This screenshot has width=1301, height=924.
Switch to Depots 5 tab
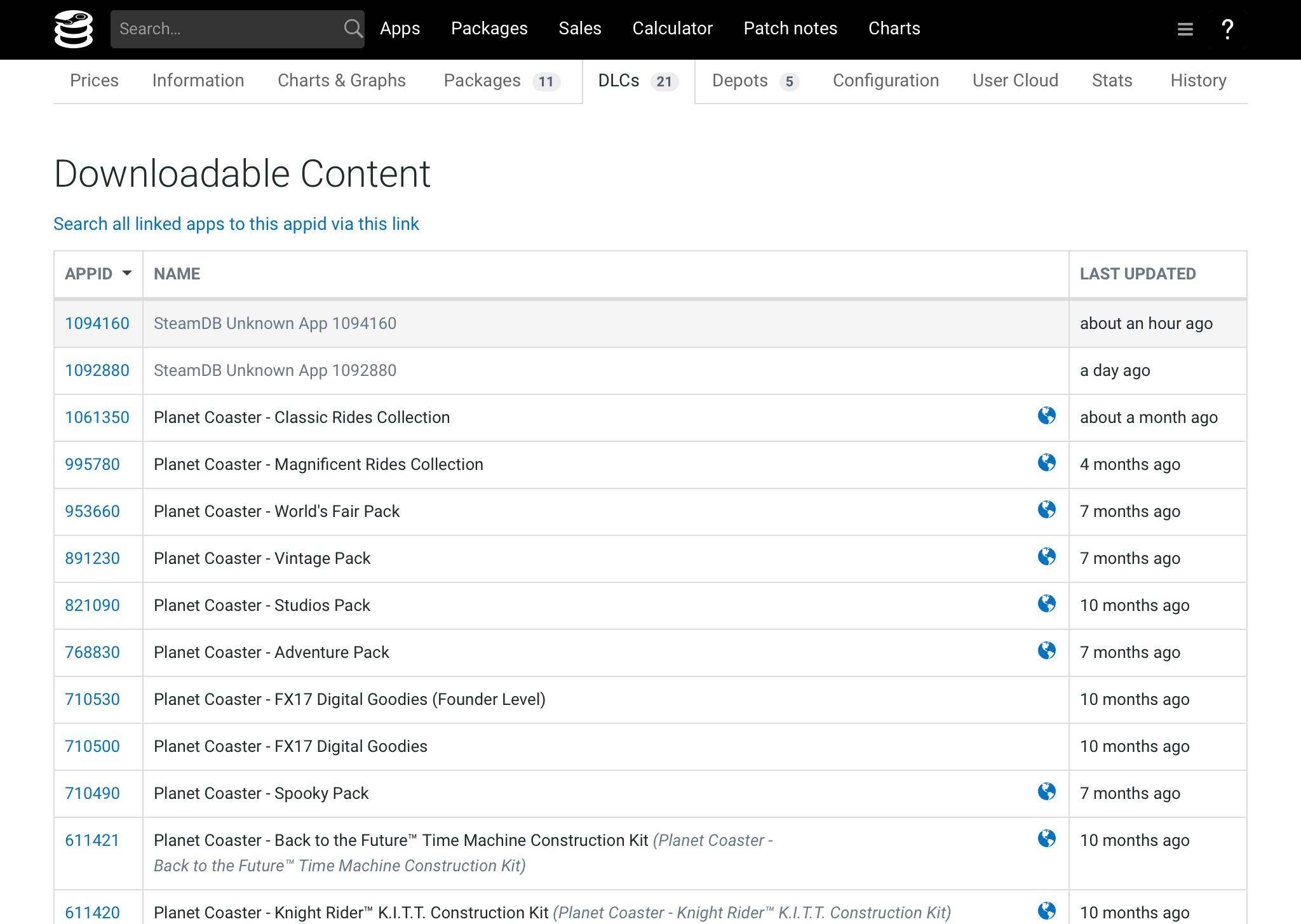(x=755, y=81)
